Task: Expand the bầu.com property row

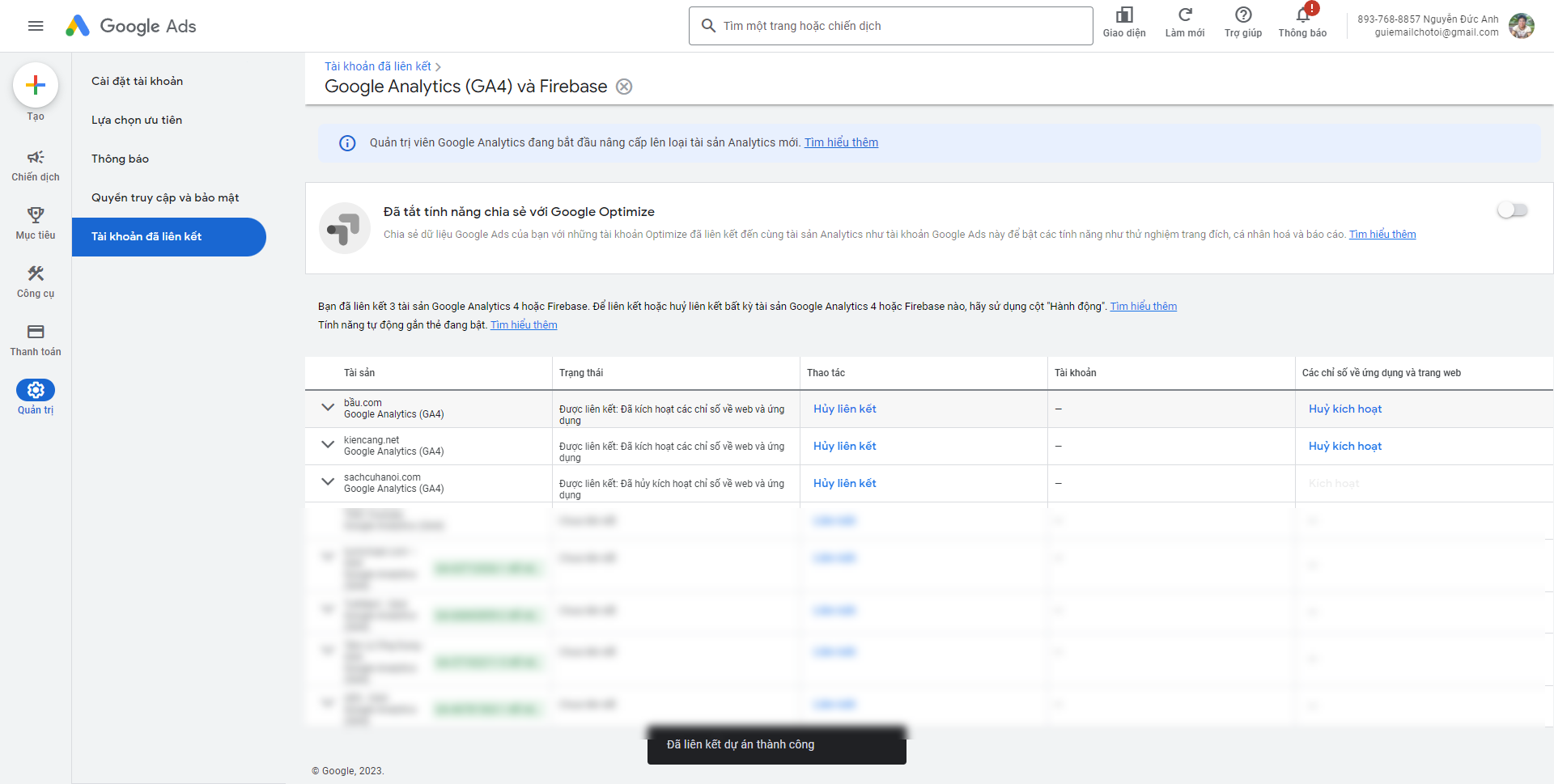Action: tap(328, 408)
